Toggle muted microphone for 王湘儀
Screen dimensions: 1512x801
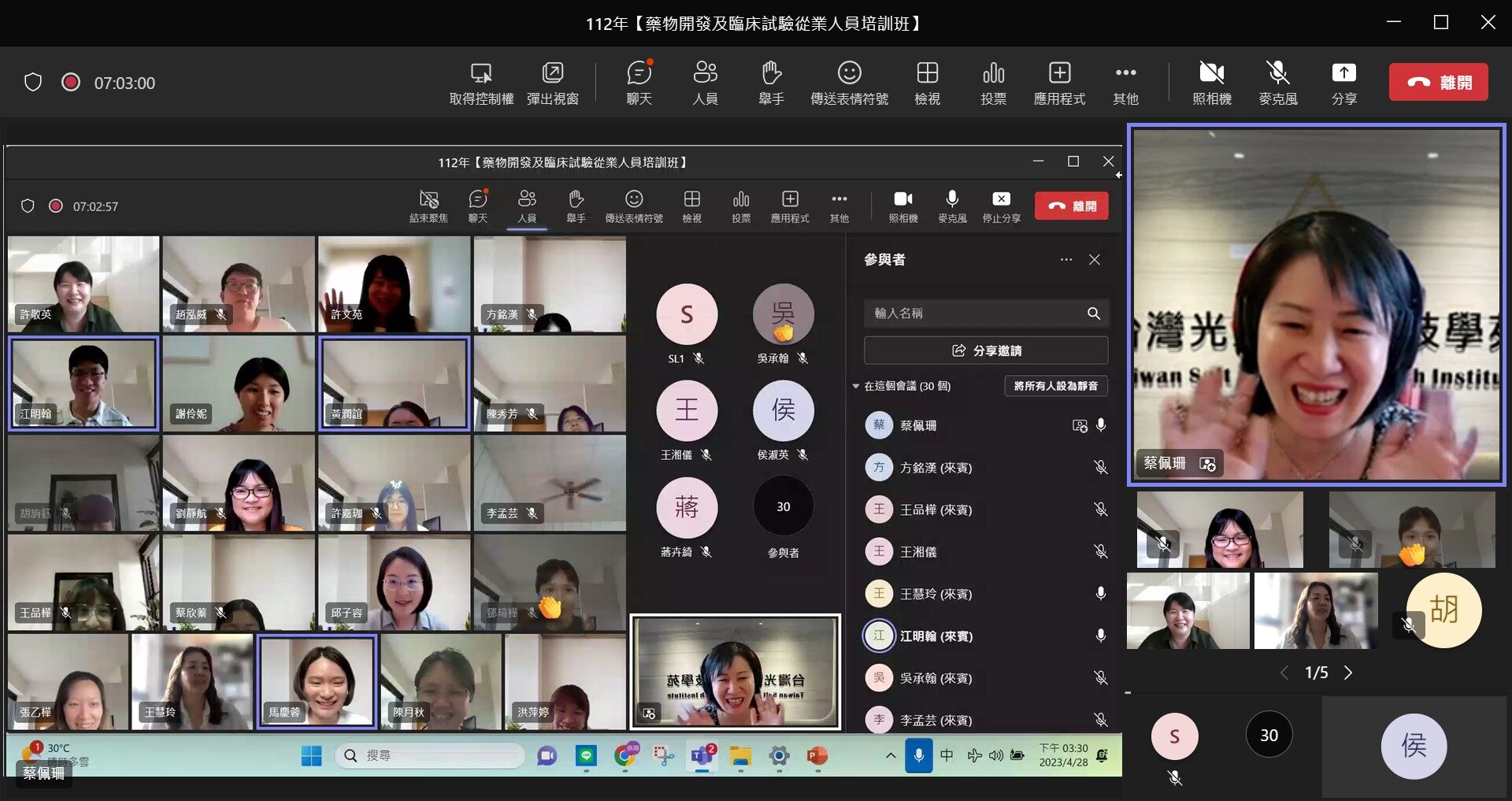(1101, 551)
